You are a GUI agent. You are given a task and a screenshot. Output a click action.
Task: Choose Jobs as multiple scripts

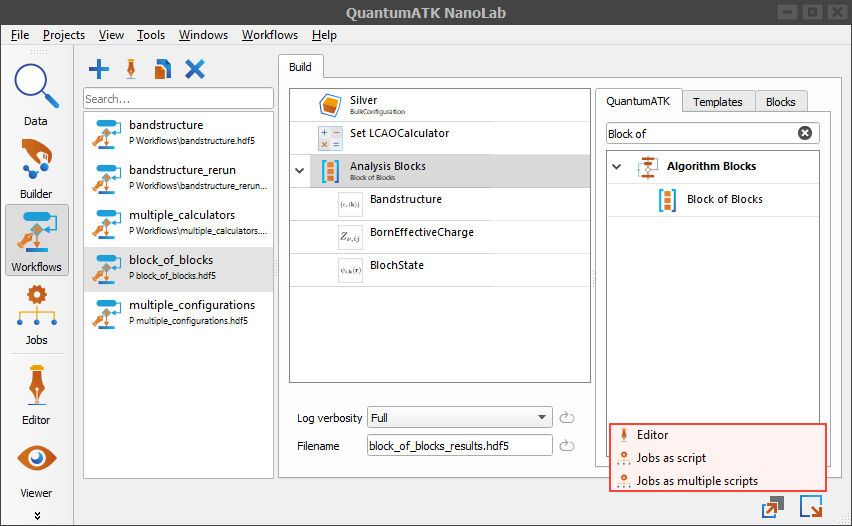pyautogui.click(x=718, y=480)
